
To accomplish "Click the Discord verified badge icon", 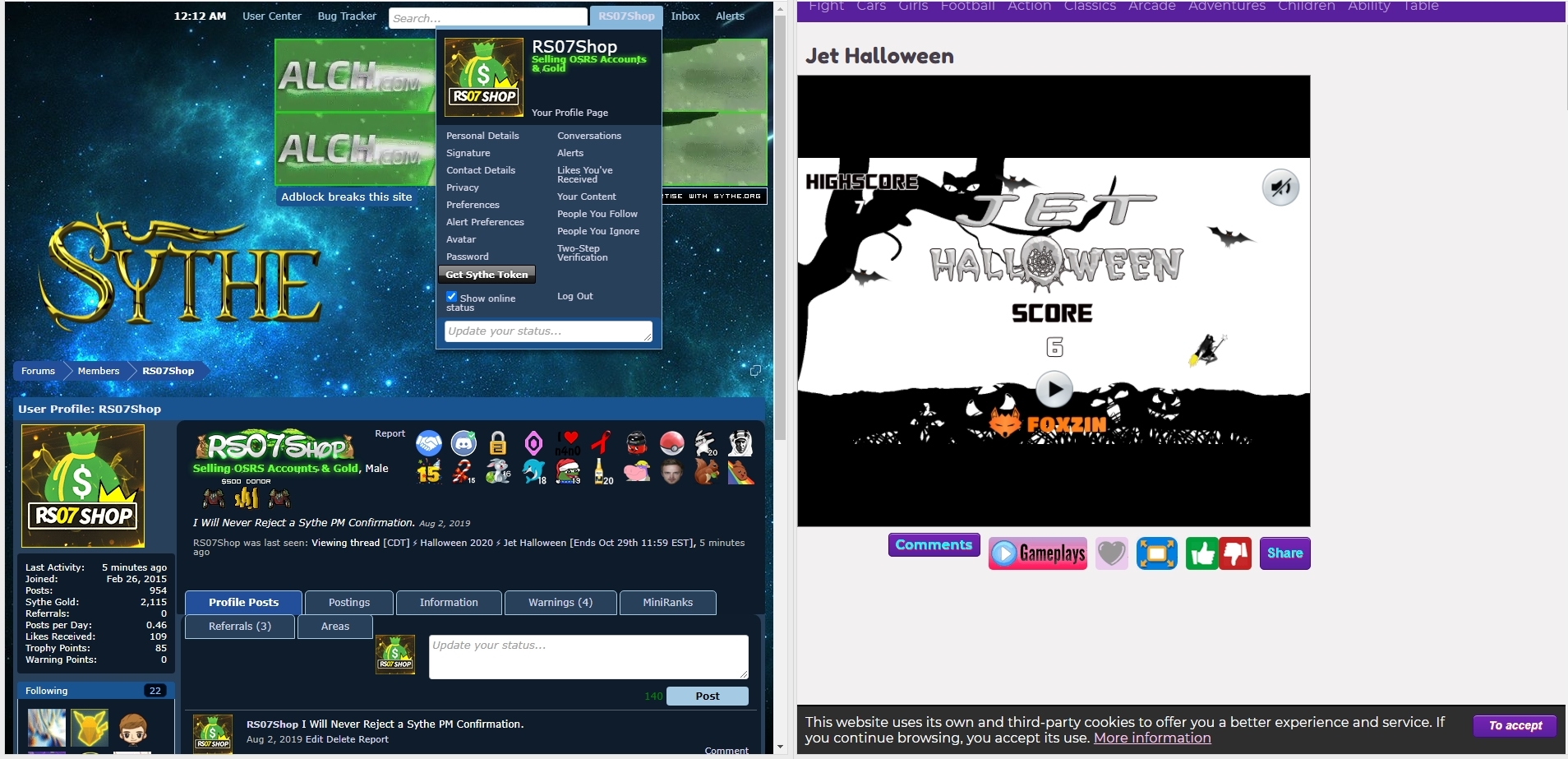I will (x=464, y=443).
